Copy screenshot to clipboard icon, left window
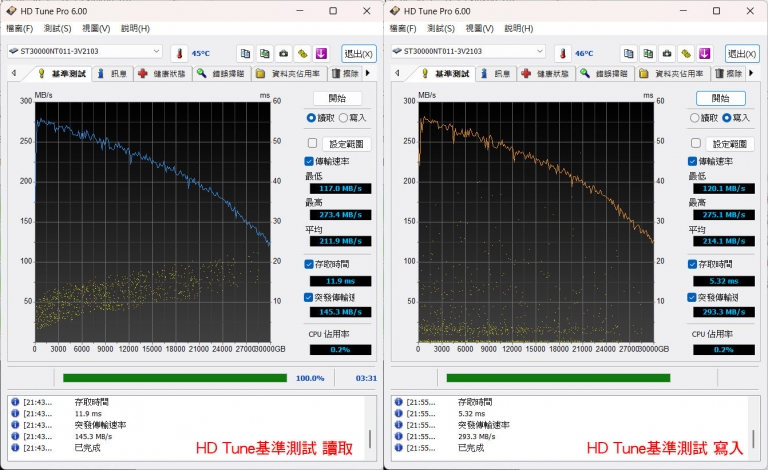Screen dimensions: 768x470 point(264,53)
